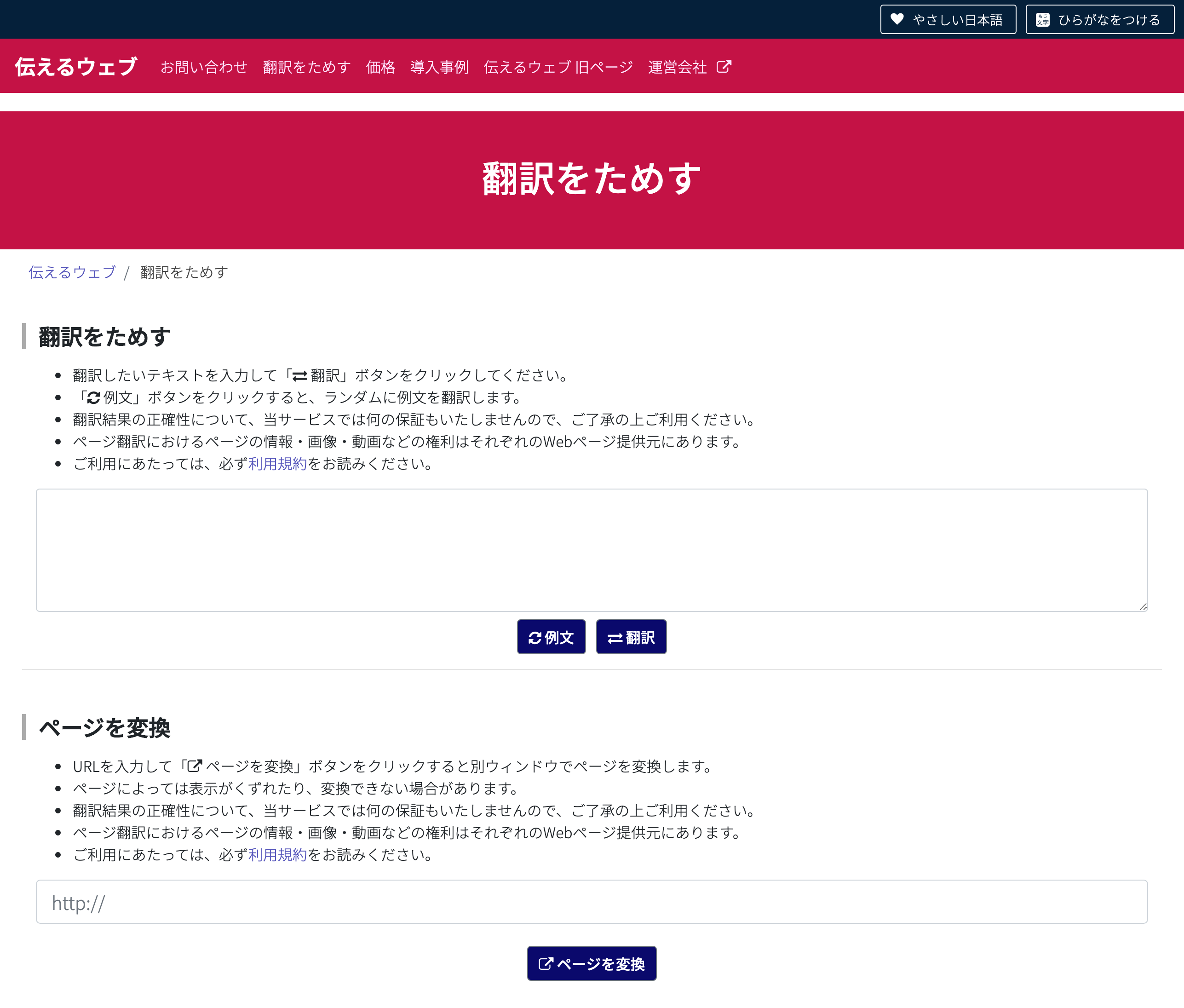This screenshot has height=1008, width=1184.
Task: Select 導入事例 in the navigation bar
Action: 438,67
